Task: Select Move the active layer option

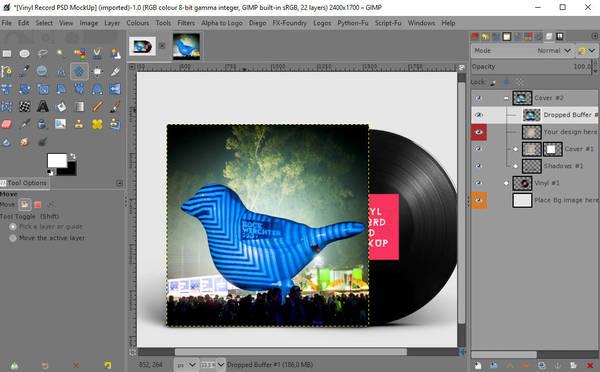Action: coord(52,238)
